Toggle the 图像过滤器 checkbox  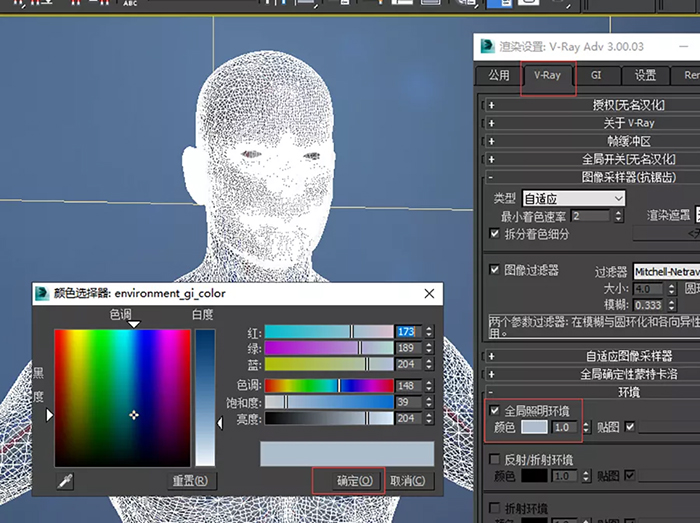tap(495, 270)
